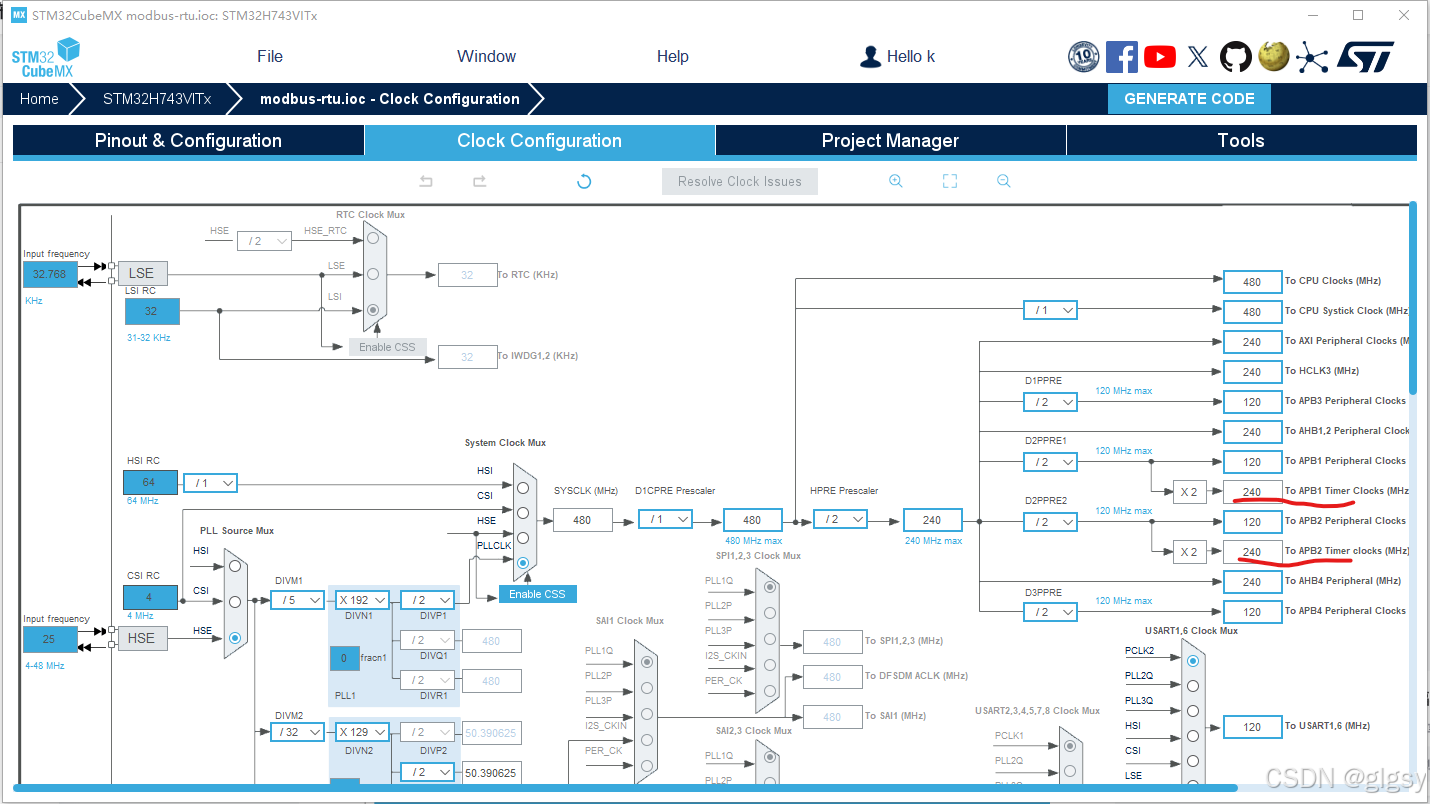Open the DIVP1 /2 dropdown
The width and height of the screenshot is (1430, 804).
coord(428,600)
